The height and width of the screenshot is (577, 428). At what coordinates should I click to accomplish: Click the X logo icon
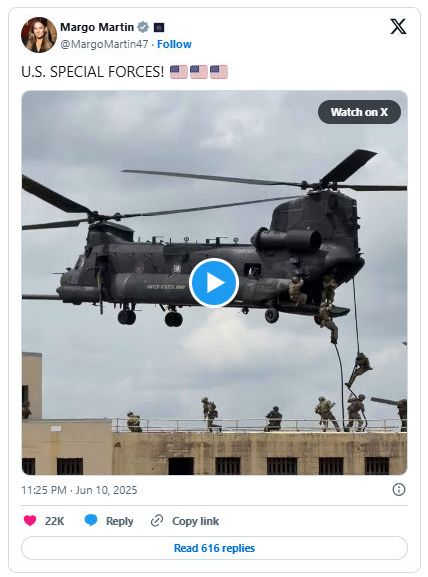(x=398, y=26)
